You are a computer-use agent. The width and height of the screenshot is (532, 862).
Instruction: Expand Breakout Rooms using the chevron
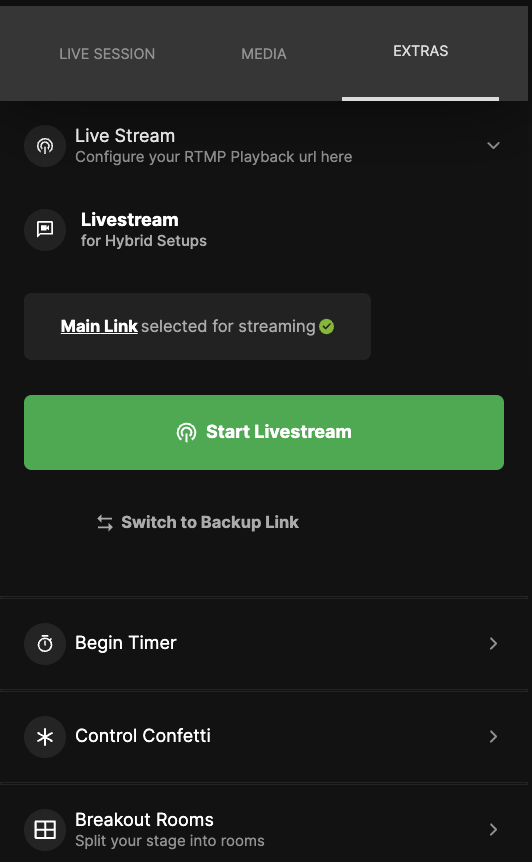tap(493, 830)
